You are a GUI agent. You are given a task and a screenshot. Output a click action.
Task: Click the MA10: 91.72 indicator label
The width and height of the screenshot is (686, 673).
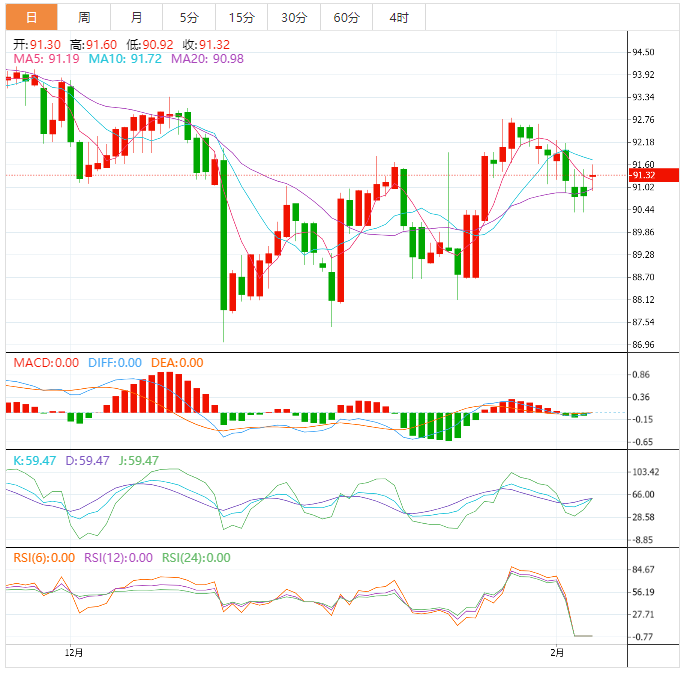tap(125, 59)
